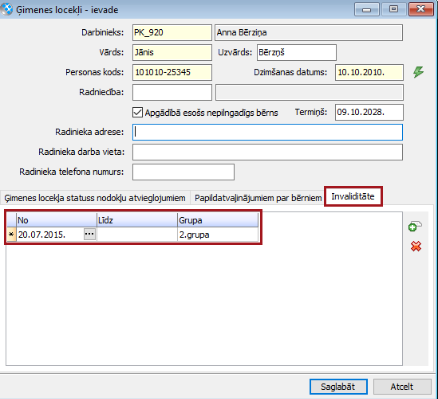Click the No column header
The image size is (438, 399).
(56, 220)
